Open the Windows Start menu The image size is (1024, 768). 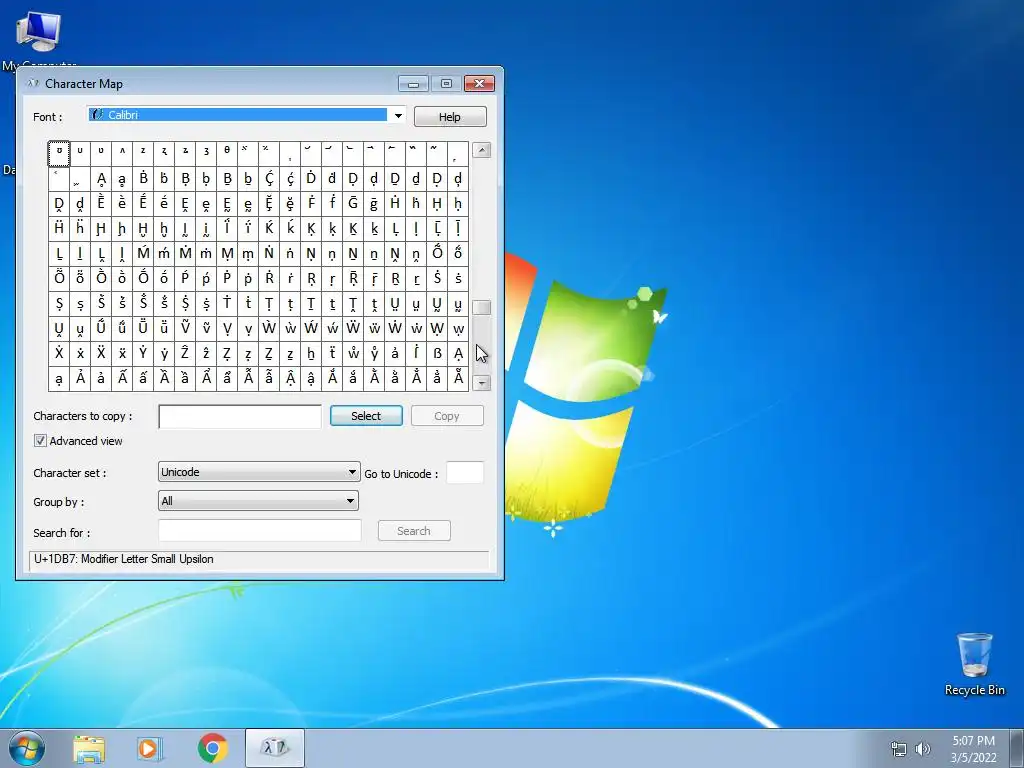pos(27,748)
